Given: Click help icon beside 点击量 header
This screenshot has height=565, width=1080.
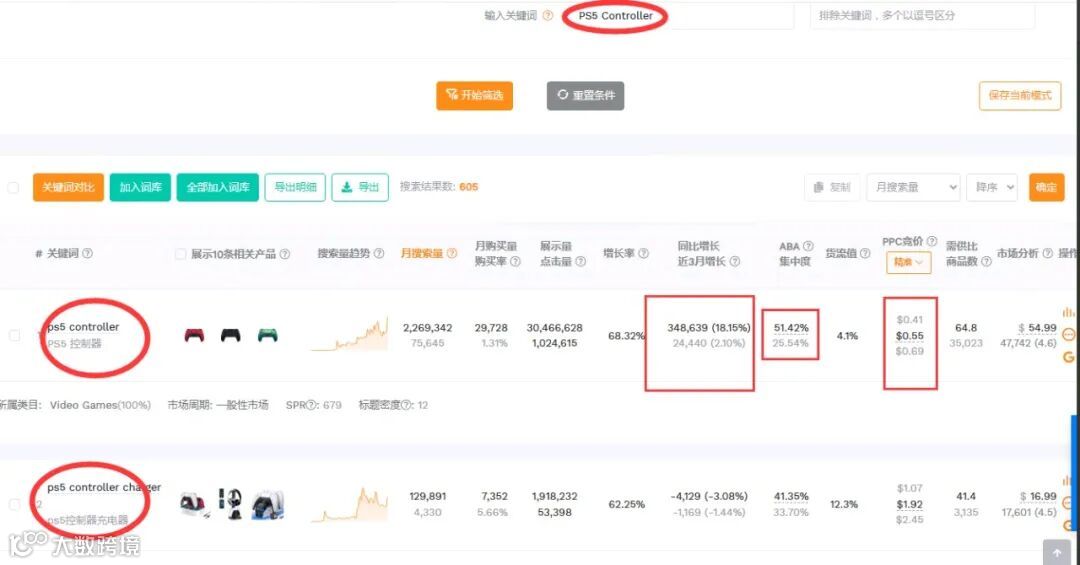Looking at the screenshot, I should pos(581,261).
